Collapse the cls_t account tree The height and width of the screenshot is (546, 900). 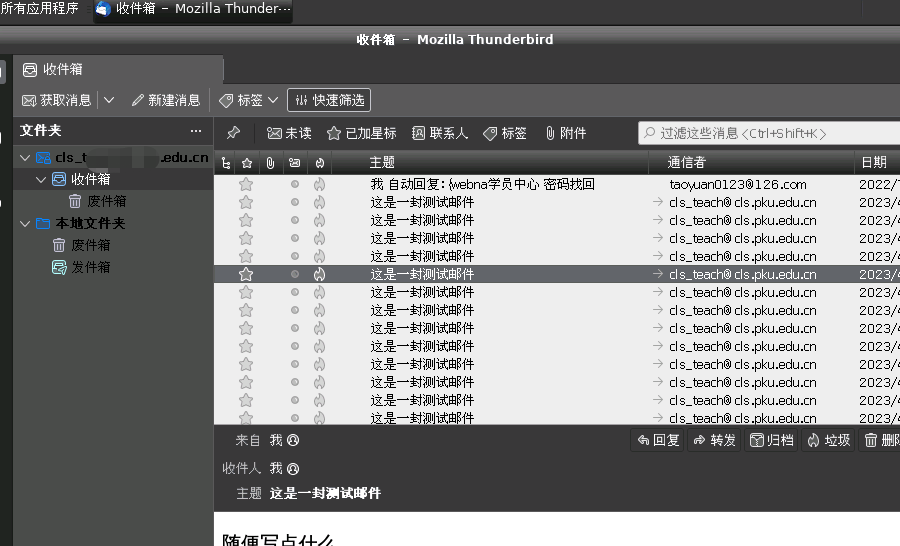(25, 158)
